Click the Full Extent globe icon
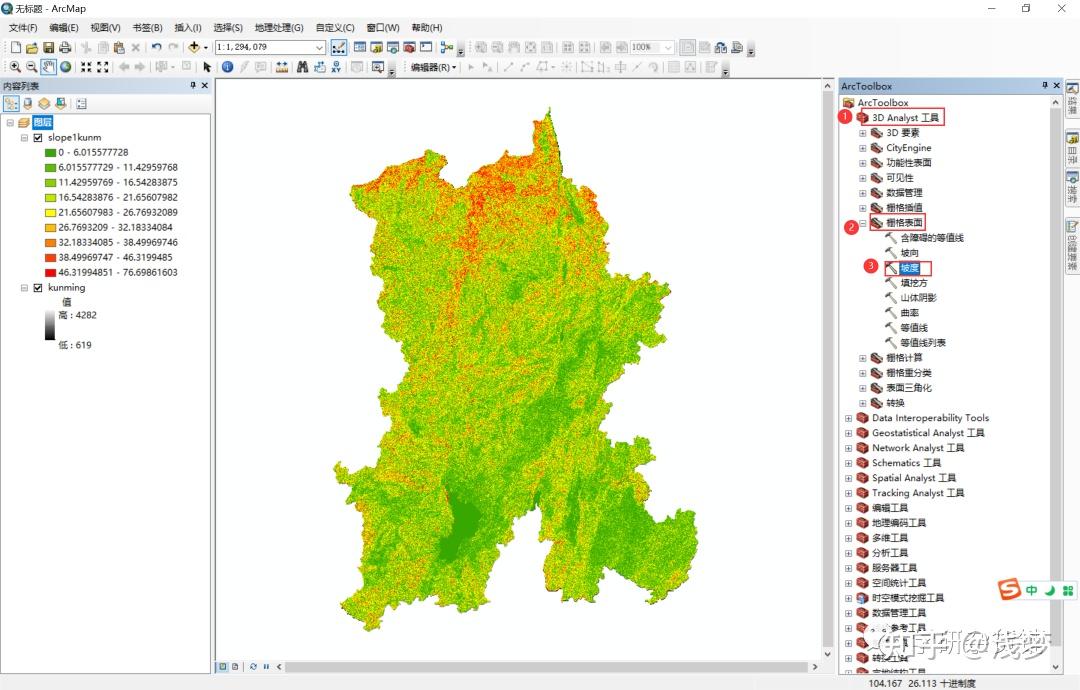The image size is (1080, 690). coord(63,67)
